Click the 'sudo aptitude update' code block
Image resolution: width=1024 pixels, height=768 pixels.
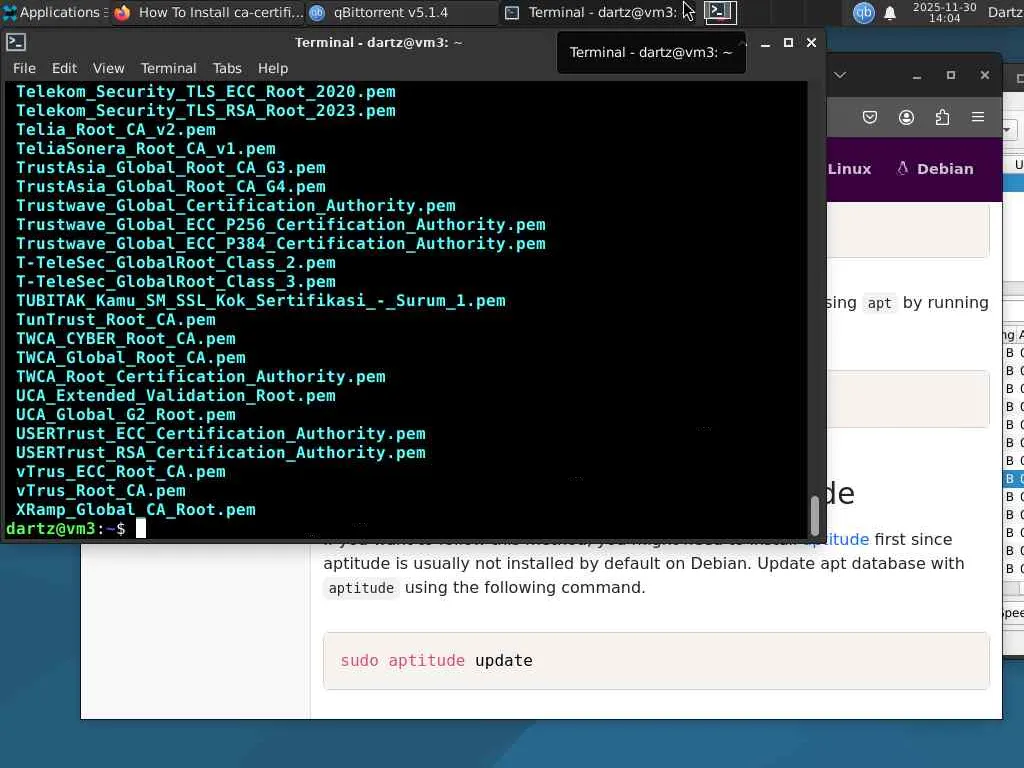656,660
